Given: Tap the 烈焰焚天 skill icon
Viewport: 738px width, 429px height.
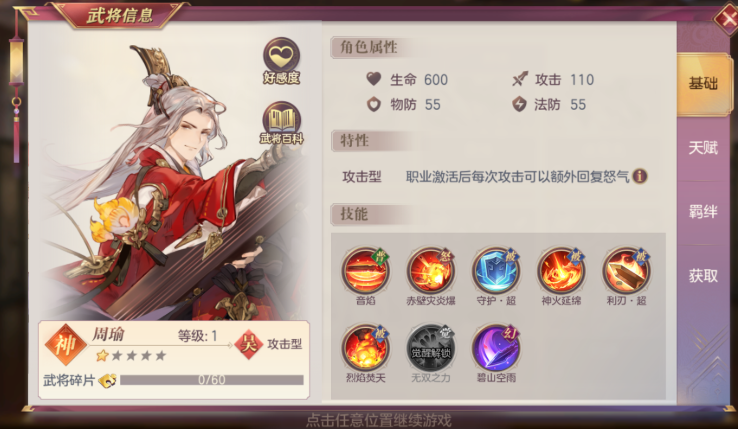Looking at the screenshot, I should pos(366,348).
